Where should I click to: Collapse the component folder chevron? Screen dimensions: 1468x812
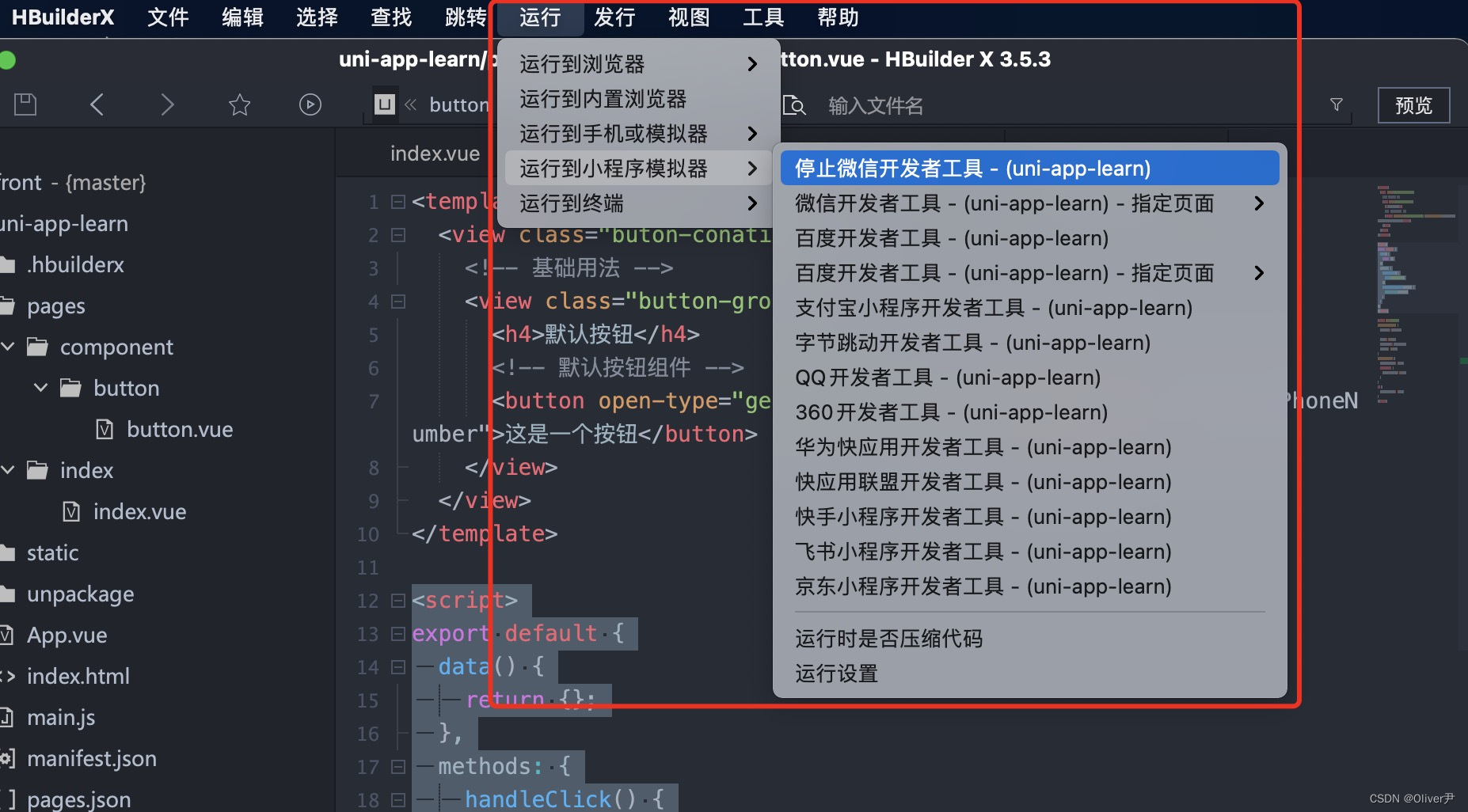[8, 347]
